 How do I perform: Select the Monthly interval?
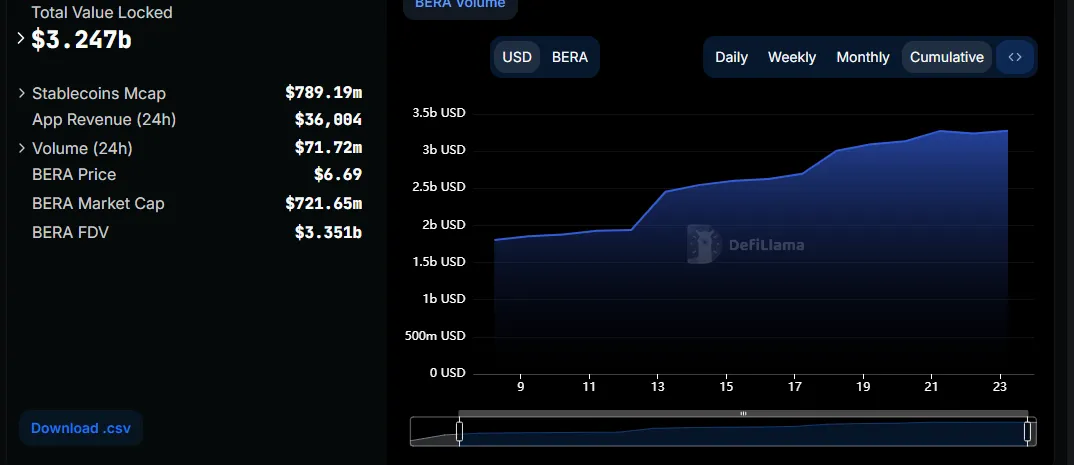tap(862, 57)
